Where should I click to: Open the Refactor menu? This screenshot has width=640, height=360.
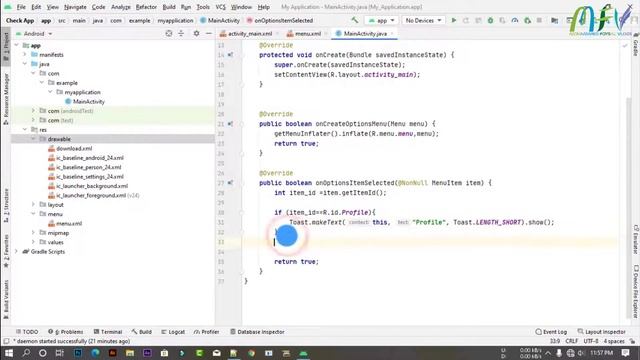pyautogui.click(x=146, y=7)
